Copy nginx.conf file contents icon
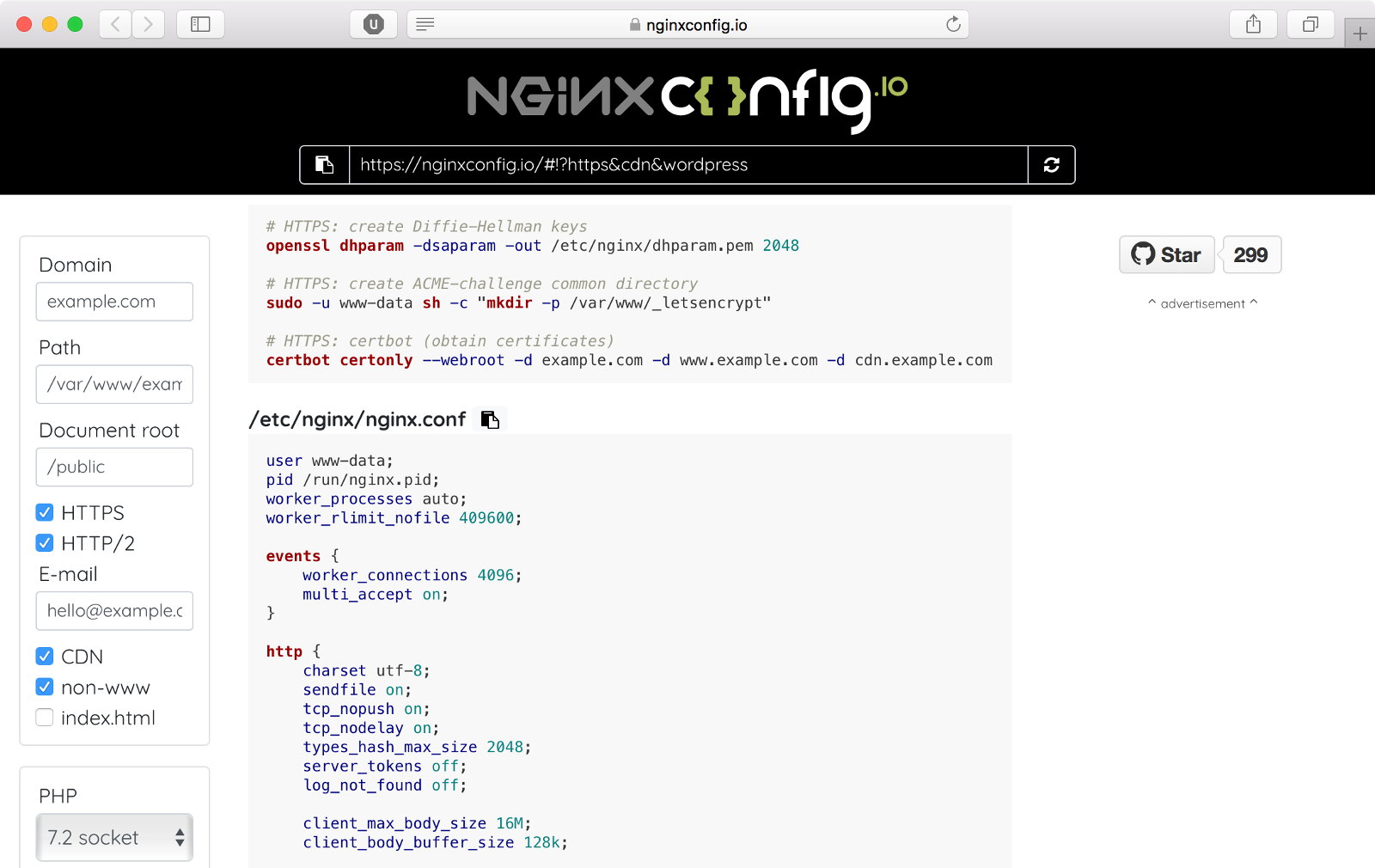 click(x=490, y=419)
